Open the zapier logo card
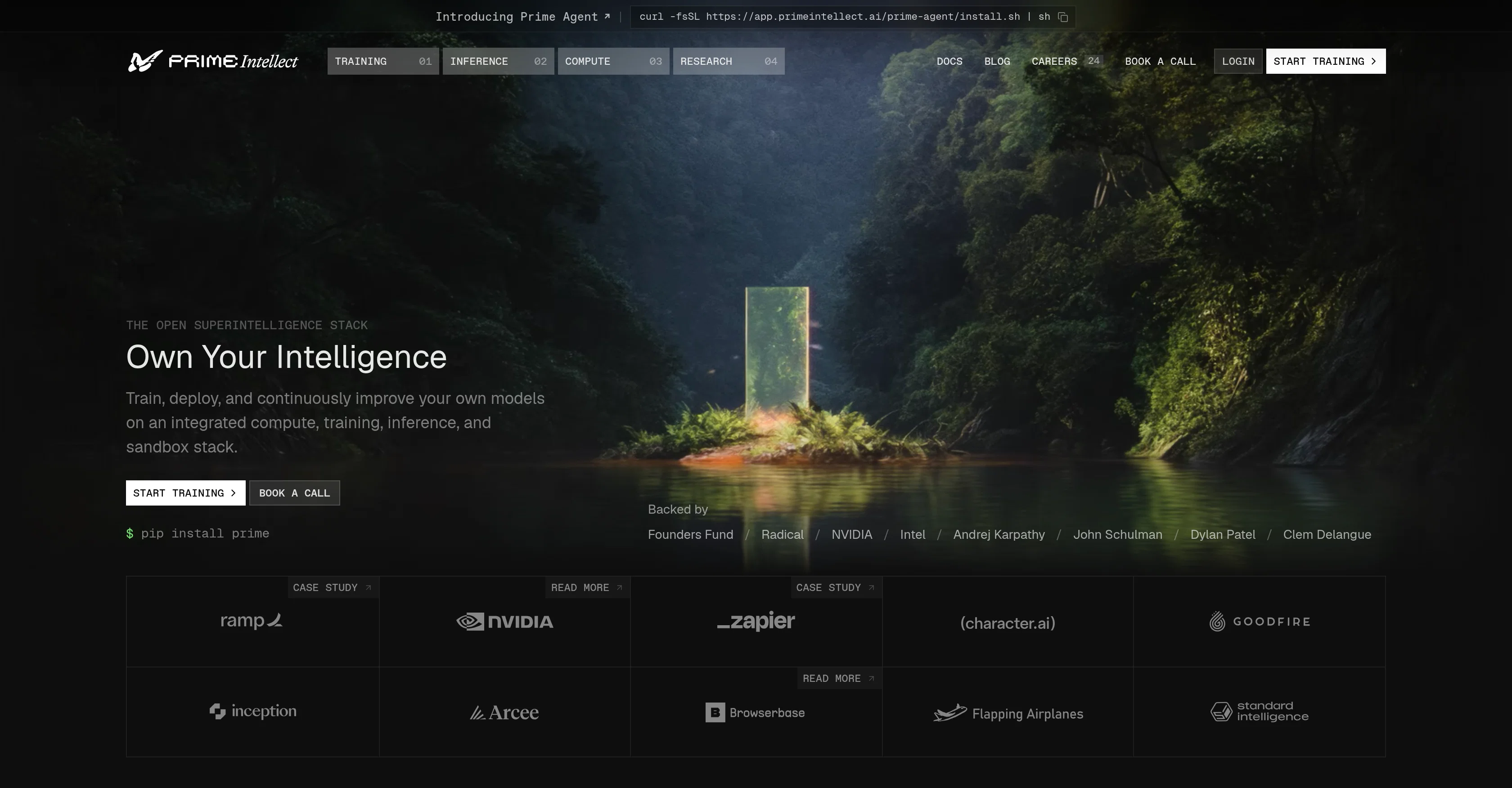This screenshot has width=1512, height=788. pyautogui.click(x=756, y=622)
